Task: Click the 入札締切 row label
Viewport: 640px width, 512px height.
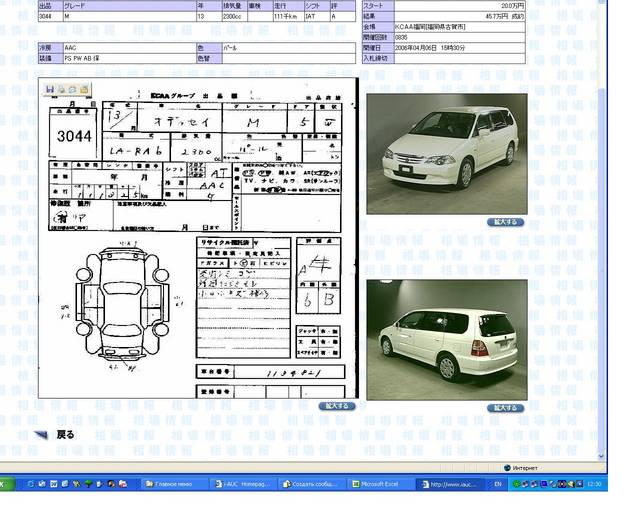Action: coord(378,58)
